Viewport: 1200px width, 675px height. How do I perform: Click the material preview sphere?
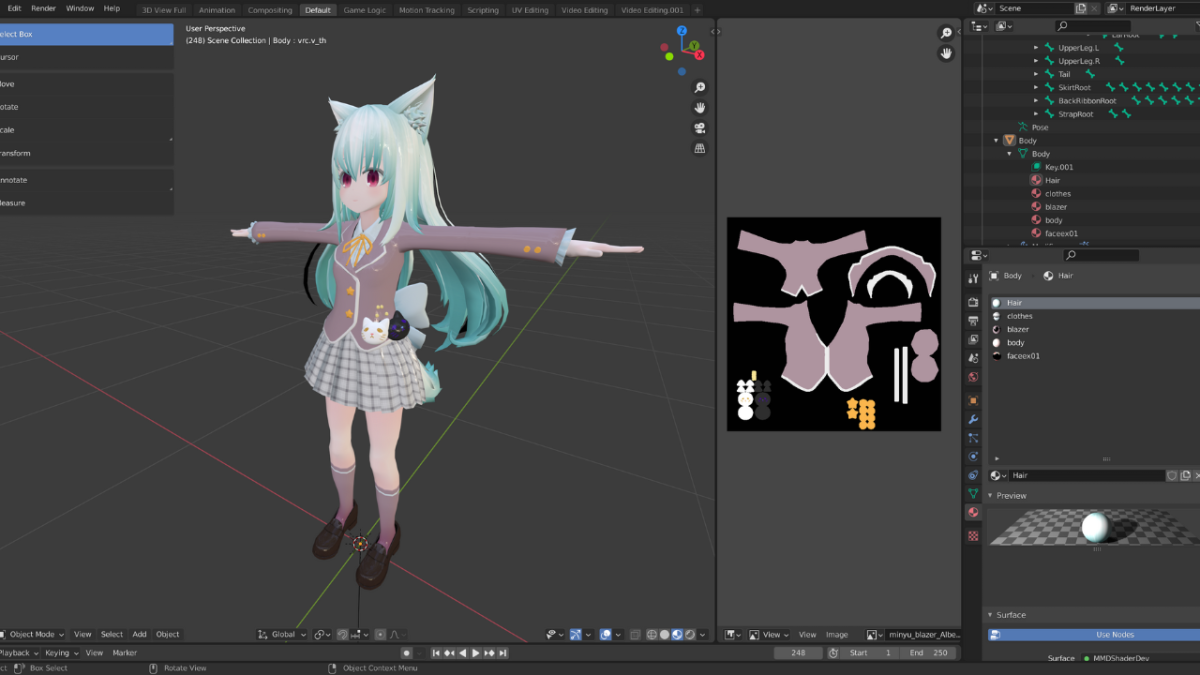click(x=1095, y=525)
